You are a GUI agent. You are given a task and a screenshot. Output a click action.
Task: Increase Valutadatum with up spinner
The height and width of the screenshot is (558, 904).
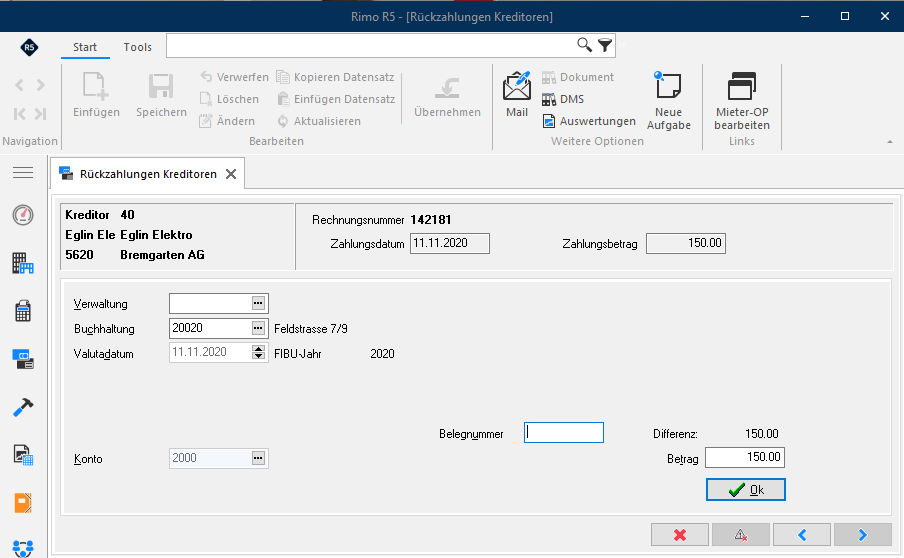tap(258, 348)
